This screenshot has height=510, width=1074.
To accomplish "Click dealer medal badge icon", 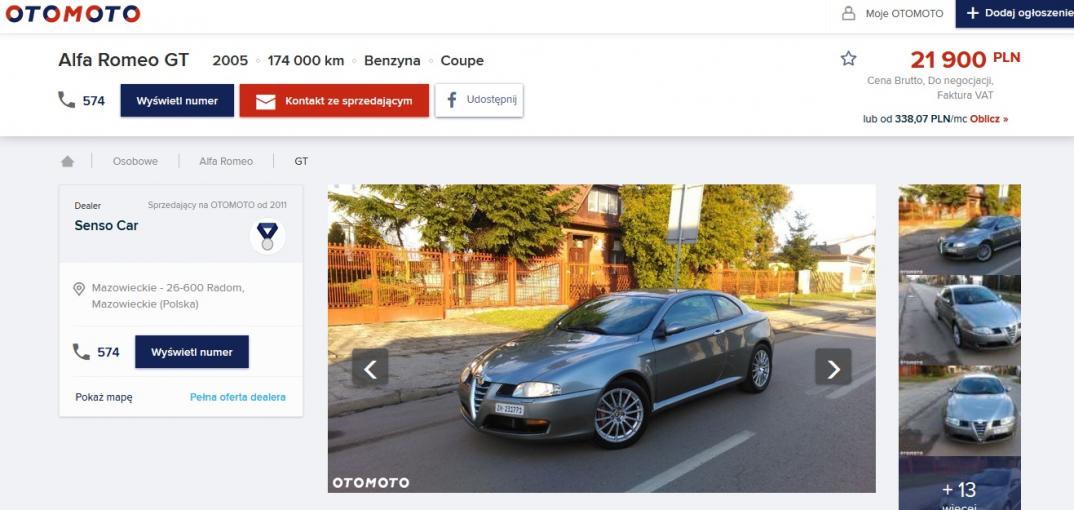I will click(267, 236).
